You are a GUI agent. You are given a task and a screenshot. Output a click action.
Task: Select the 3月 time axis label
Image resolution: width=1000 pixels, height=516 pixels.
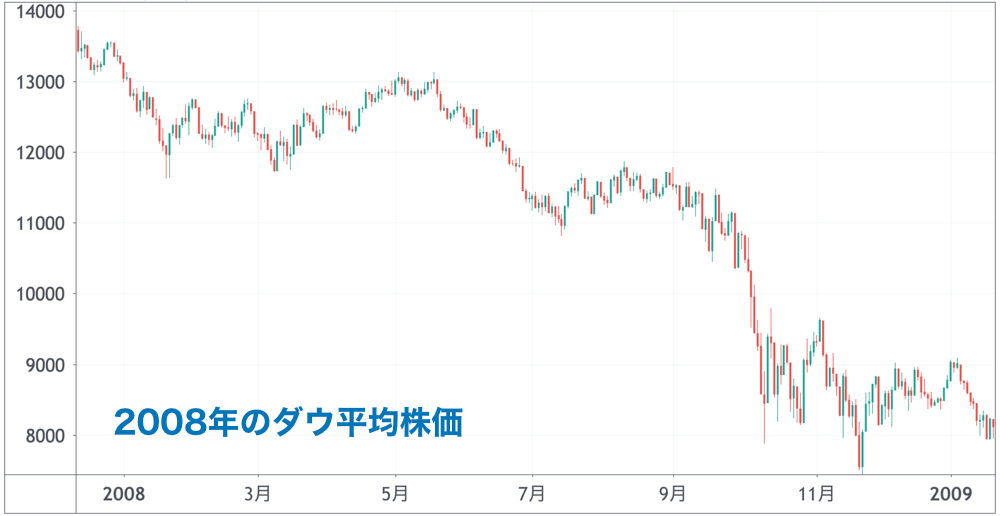[x=258, y=494]
